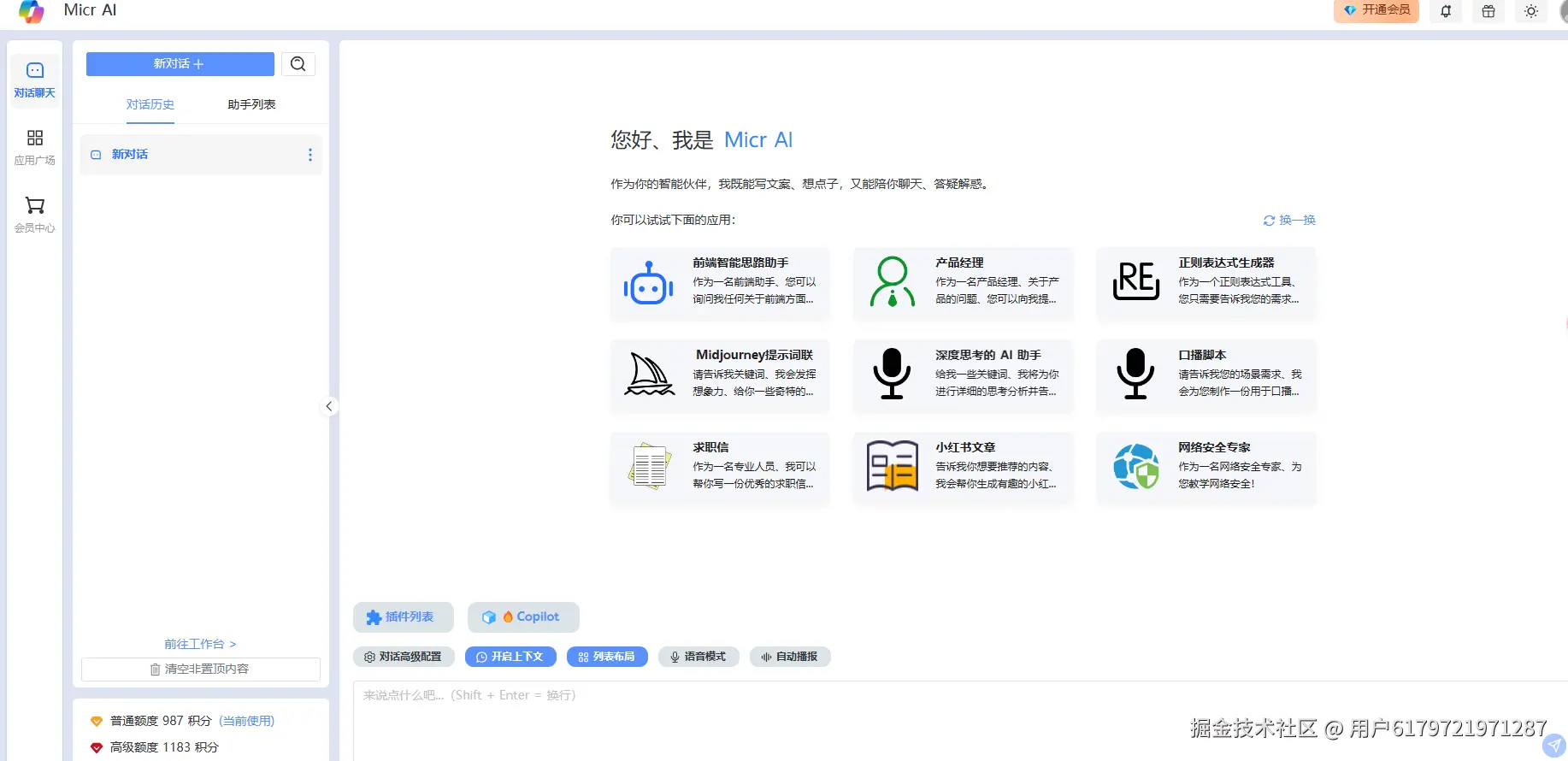The width and height of the screenshot is (1568, 761).
Task: Start a new chat with 新对话 + button
Action: click(180, 64)
